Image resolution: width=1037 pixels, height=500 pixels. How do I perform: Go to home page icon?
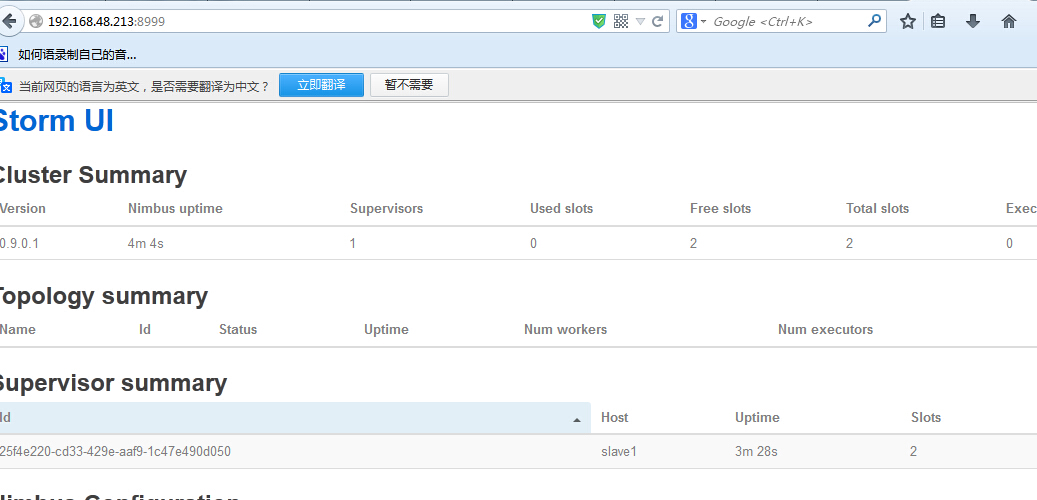(x=1009, y=21)
